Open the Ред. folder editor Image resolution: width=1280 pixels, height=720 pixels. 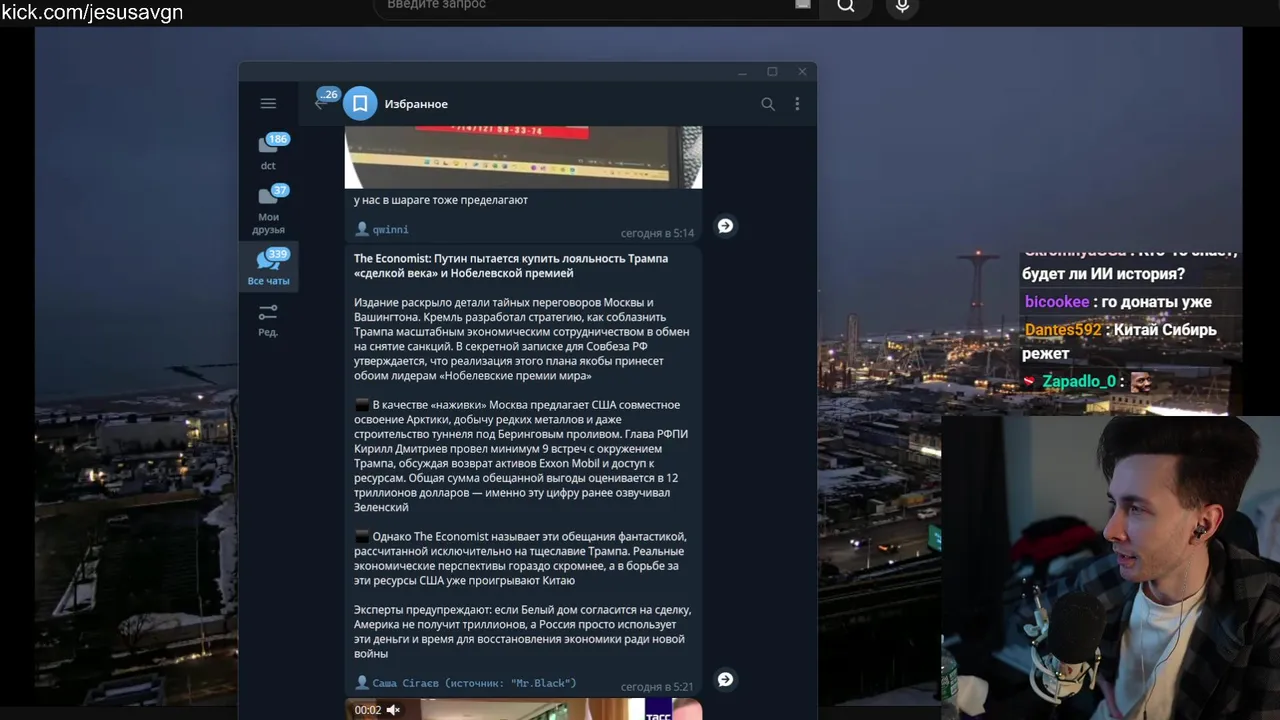pyautogui.click(x=268, y=320)
